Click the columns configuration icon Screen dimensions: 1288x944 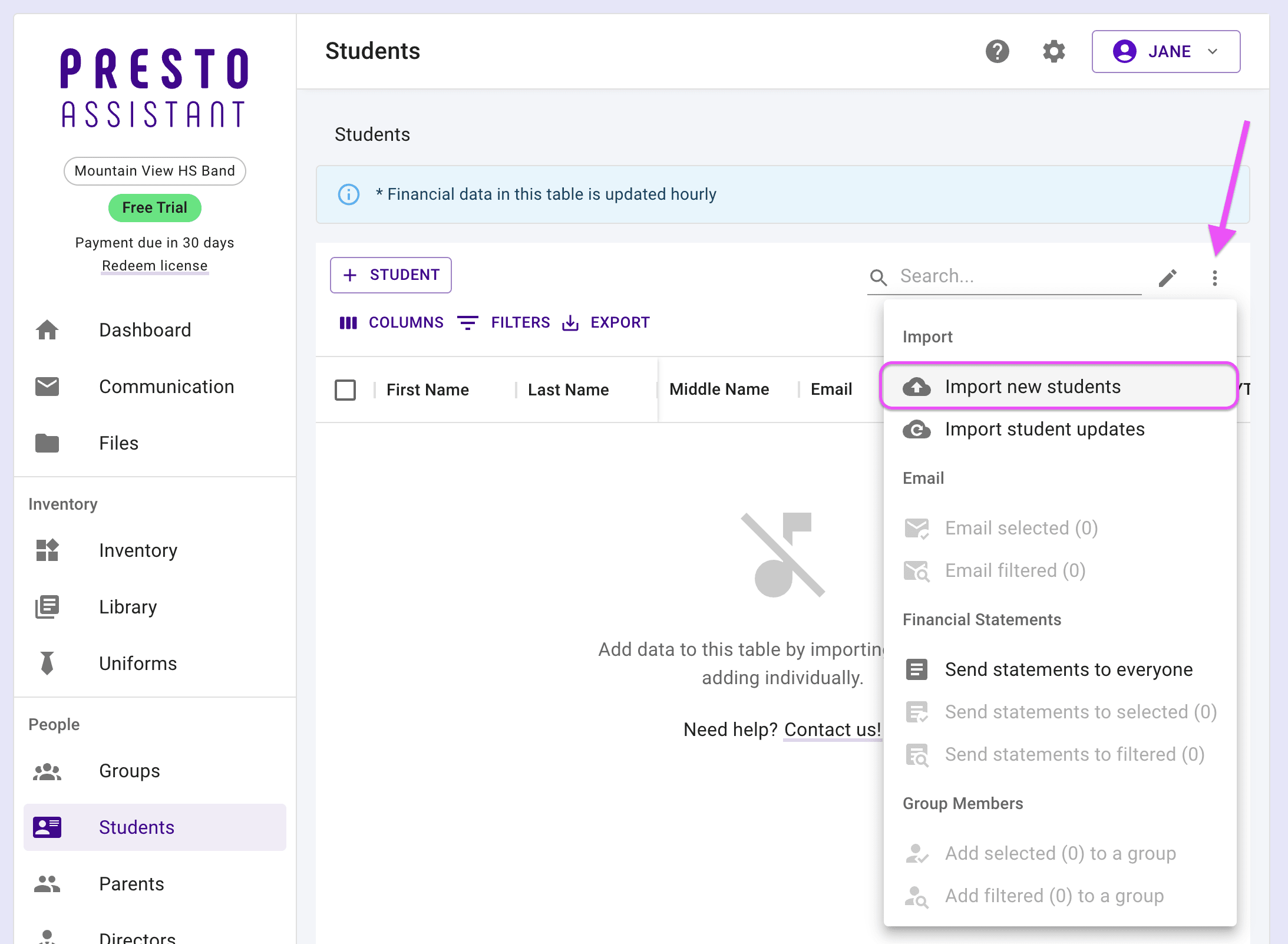[x=349, y=323]
